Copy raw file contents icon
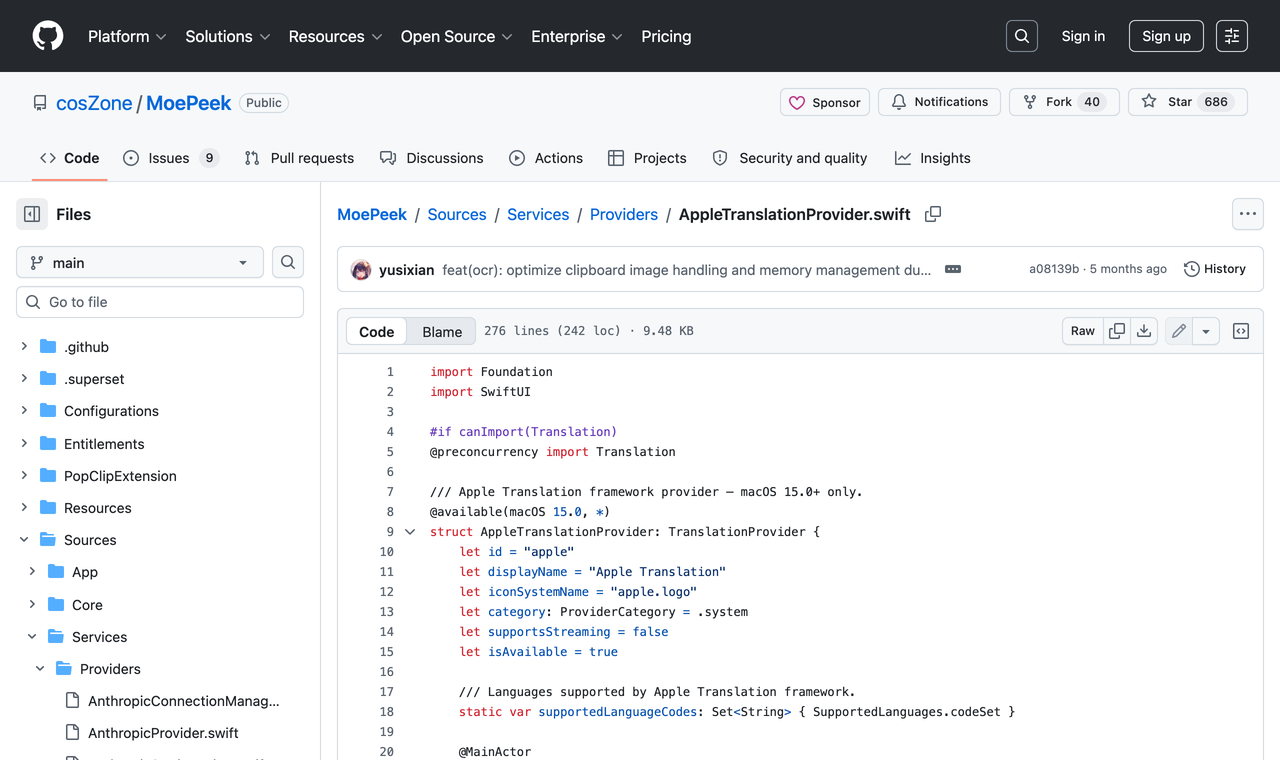Screen dimensions: 1280x760 pos(1117,331)
